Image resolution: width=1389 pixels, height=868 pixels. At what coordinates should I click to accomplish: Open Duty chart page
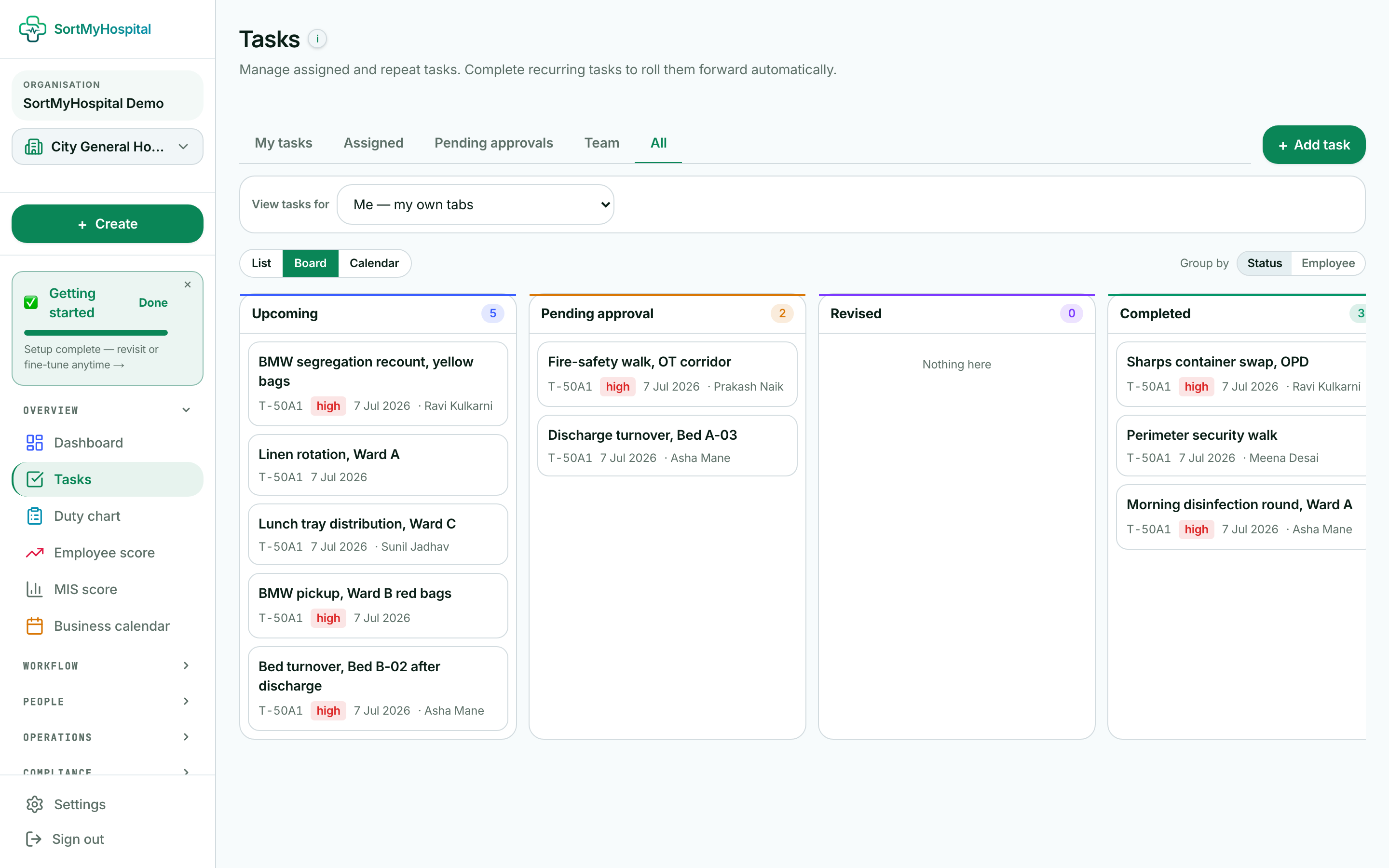[108, 516]
